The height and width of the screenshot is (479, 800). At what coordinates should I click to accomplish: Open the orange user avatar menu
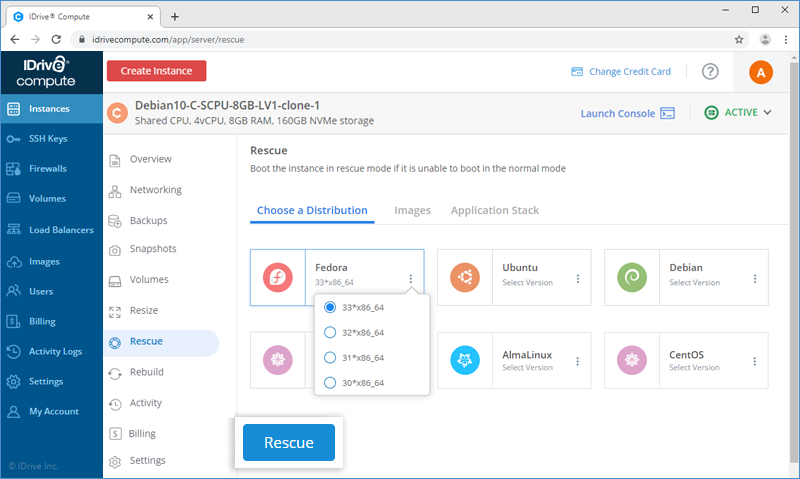(x=760, y=72)
